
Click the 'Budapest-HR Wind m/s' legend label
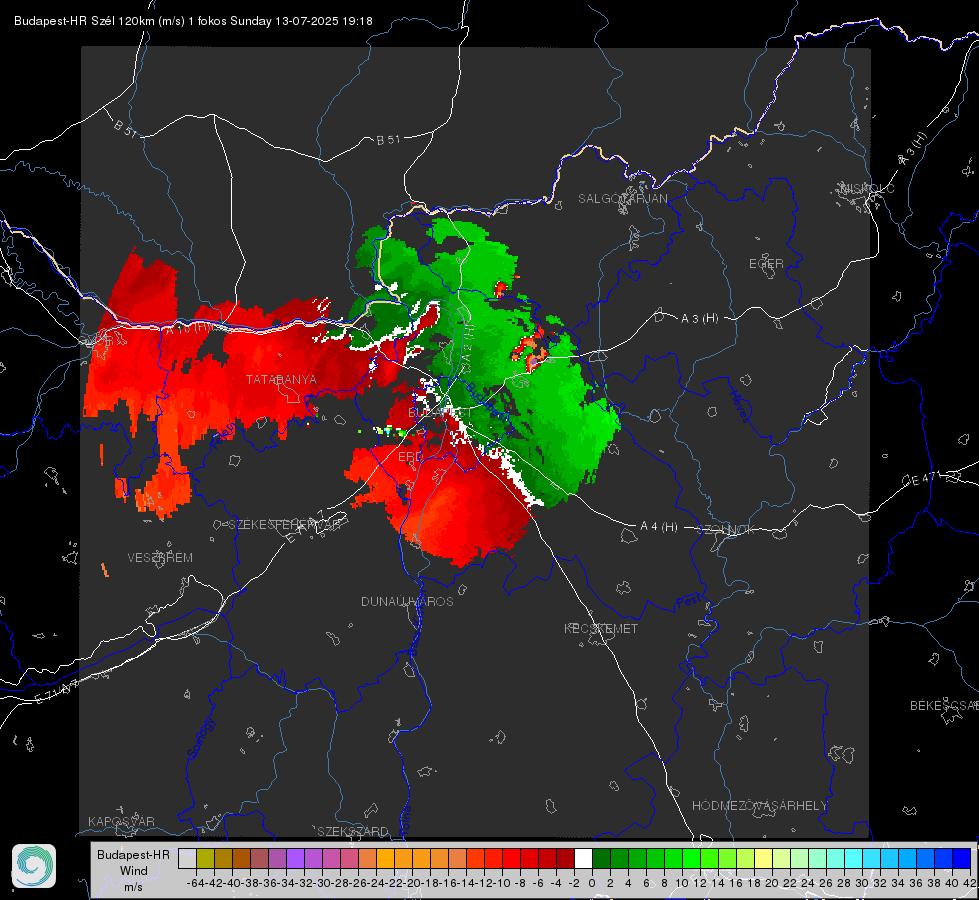point(133,870)
